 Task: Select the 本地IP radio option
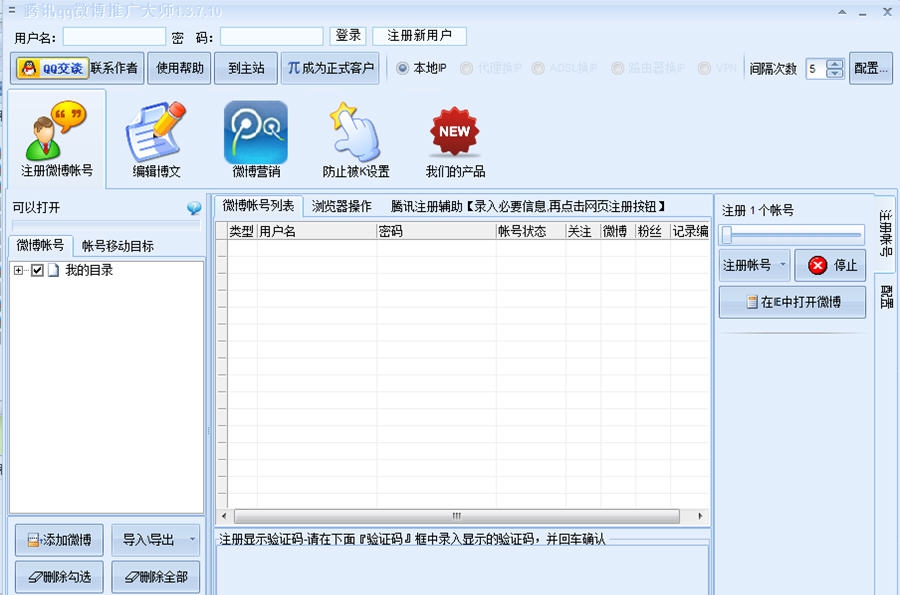pos(403,68)
